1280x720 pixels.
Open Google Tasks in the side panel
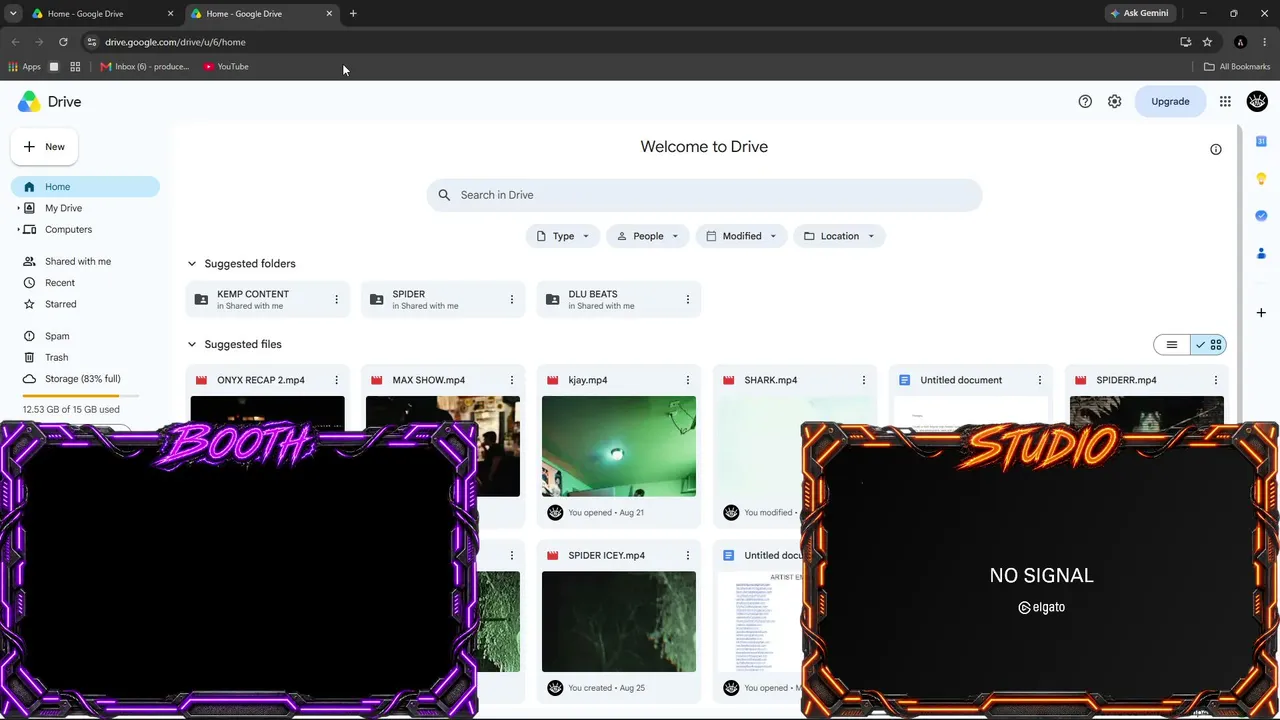[1261, 215]
